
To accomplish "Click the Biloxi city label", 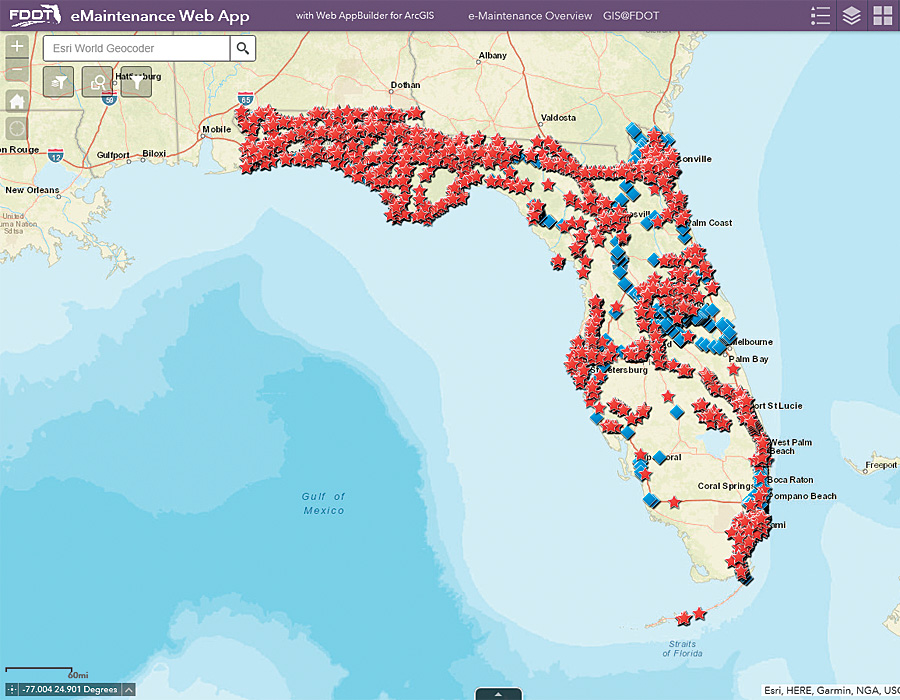I will (154, 154).
